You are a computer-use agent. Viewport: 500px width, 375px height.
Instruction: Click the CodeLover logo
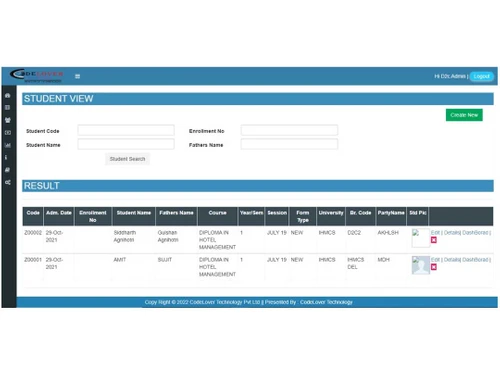point(37,75)
